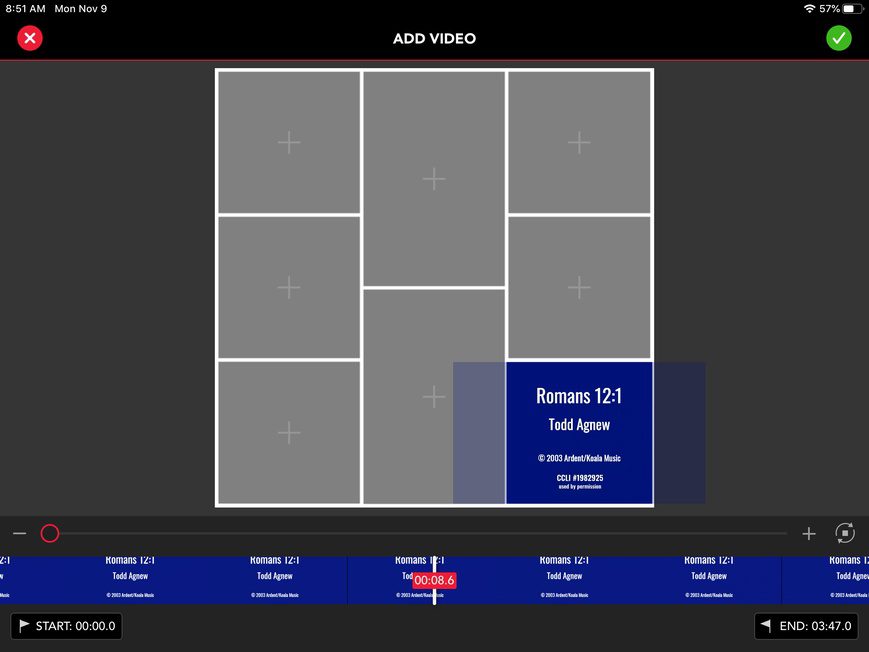Add media to the top-right empty grid cell

coord(579,142)
